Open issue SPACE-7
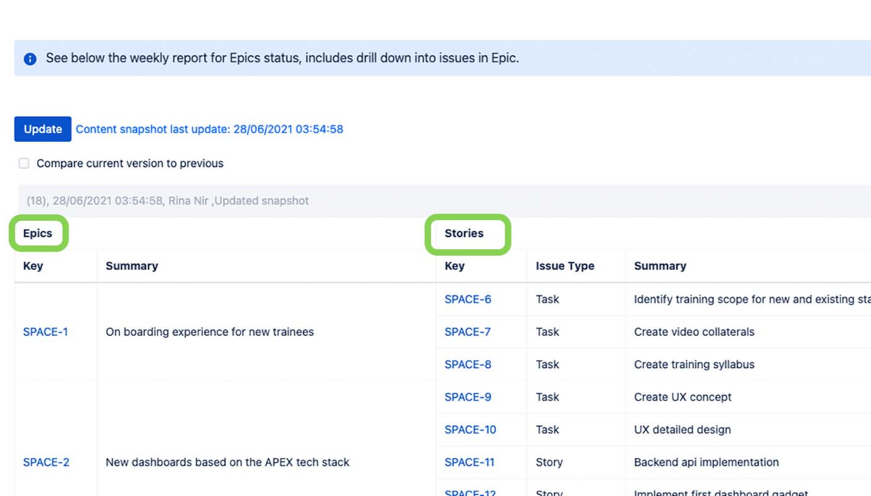 tap(467, 332)
